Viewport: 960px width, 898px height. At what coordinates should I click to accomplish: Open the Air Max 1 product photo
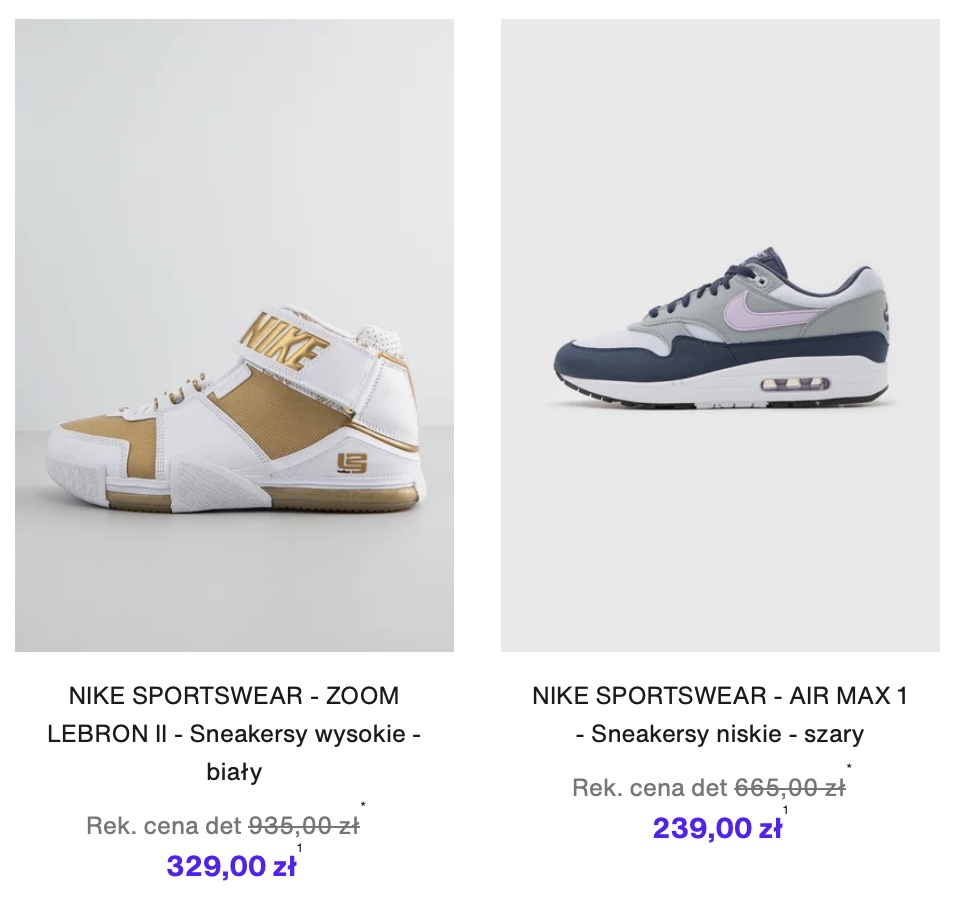(720, 335)
